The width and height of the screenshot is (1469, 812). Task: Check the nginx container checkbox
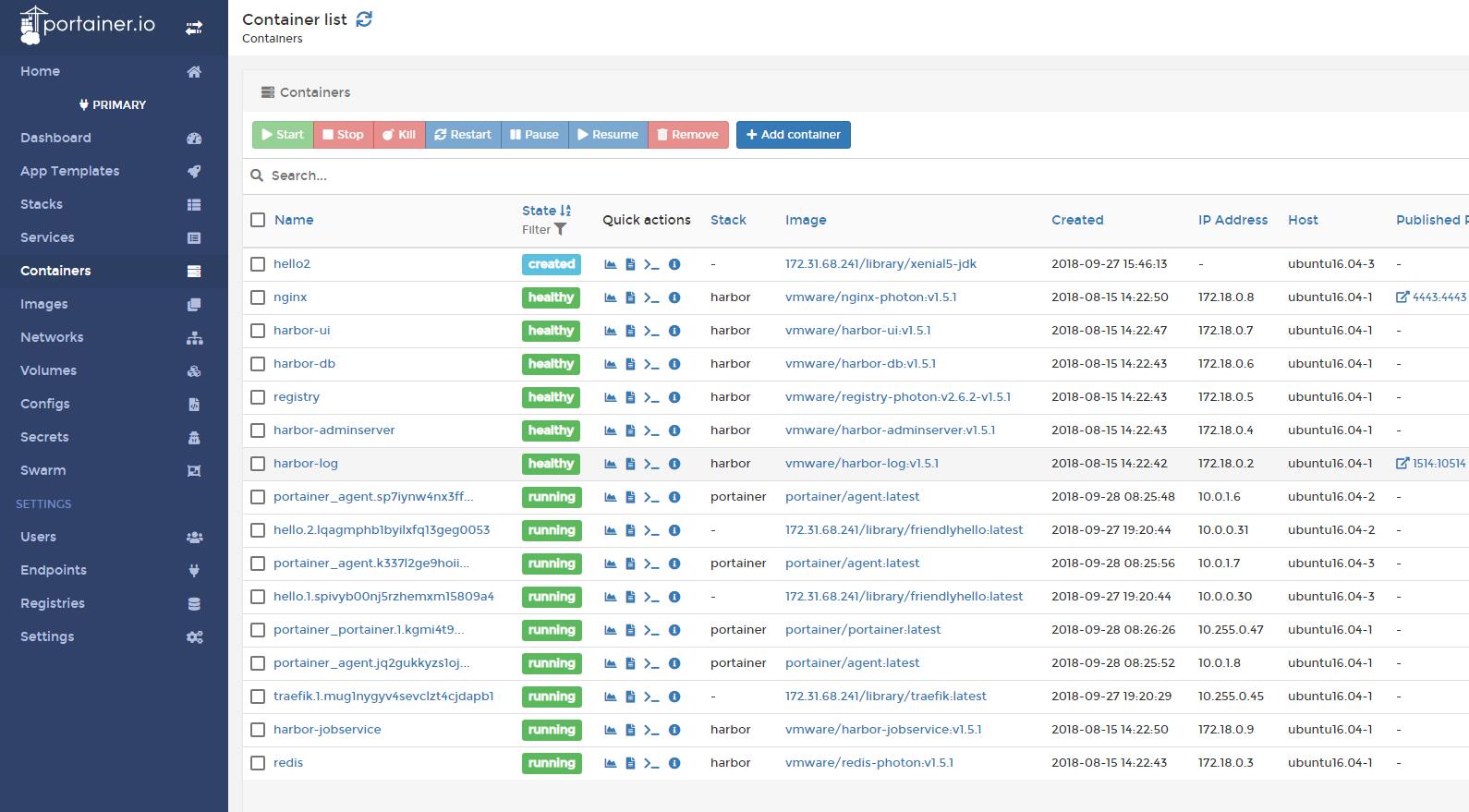tap(258, 297)
